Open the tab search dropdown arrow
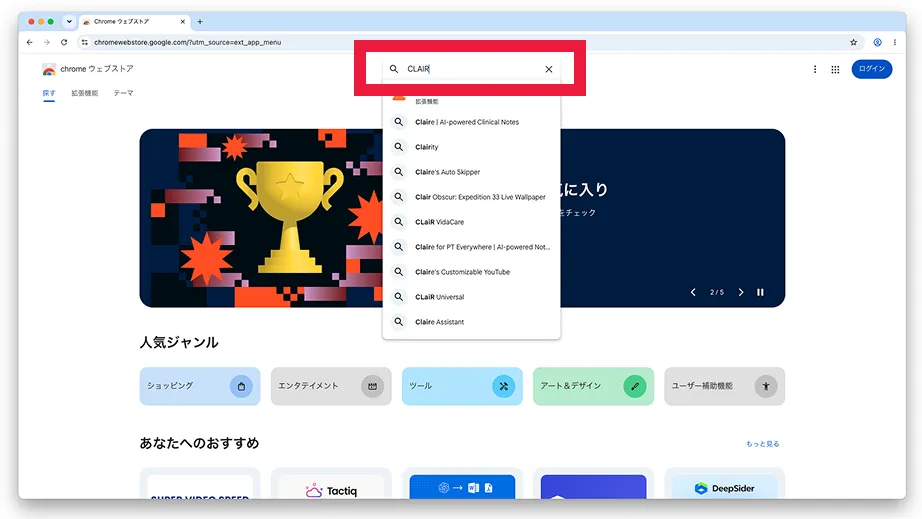The width and height of the screenshot is (922, 519). [x=69, y=22]
